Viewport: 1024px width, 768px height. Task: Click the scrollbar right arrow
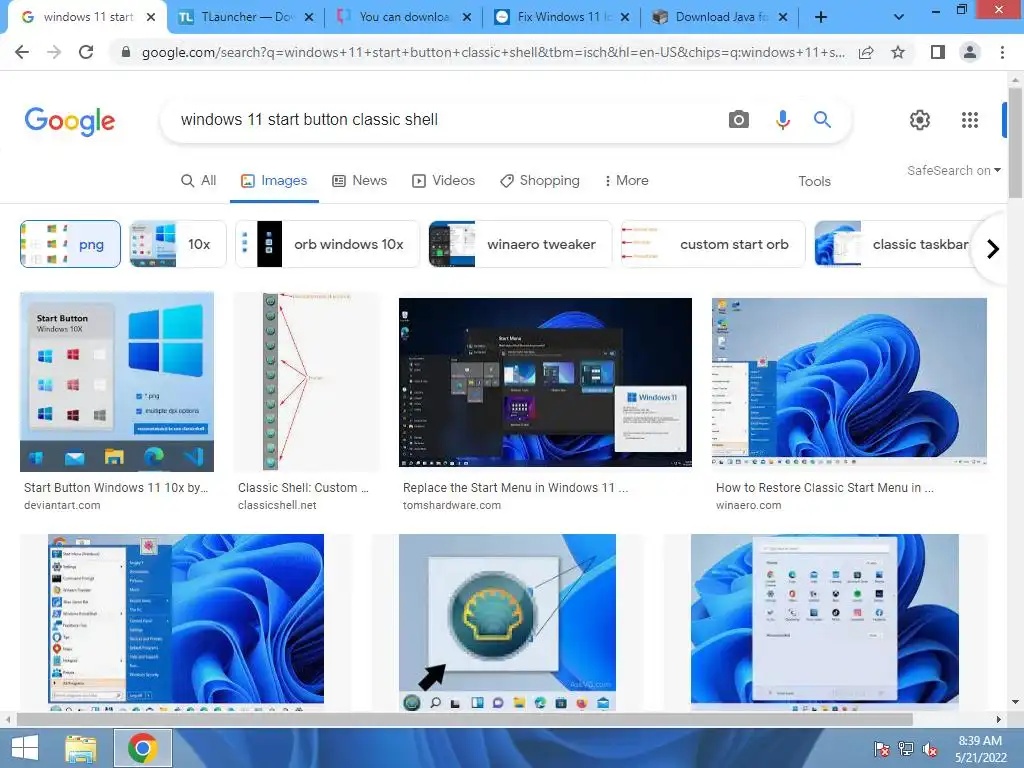tap(999, 720)
